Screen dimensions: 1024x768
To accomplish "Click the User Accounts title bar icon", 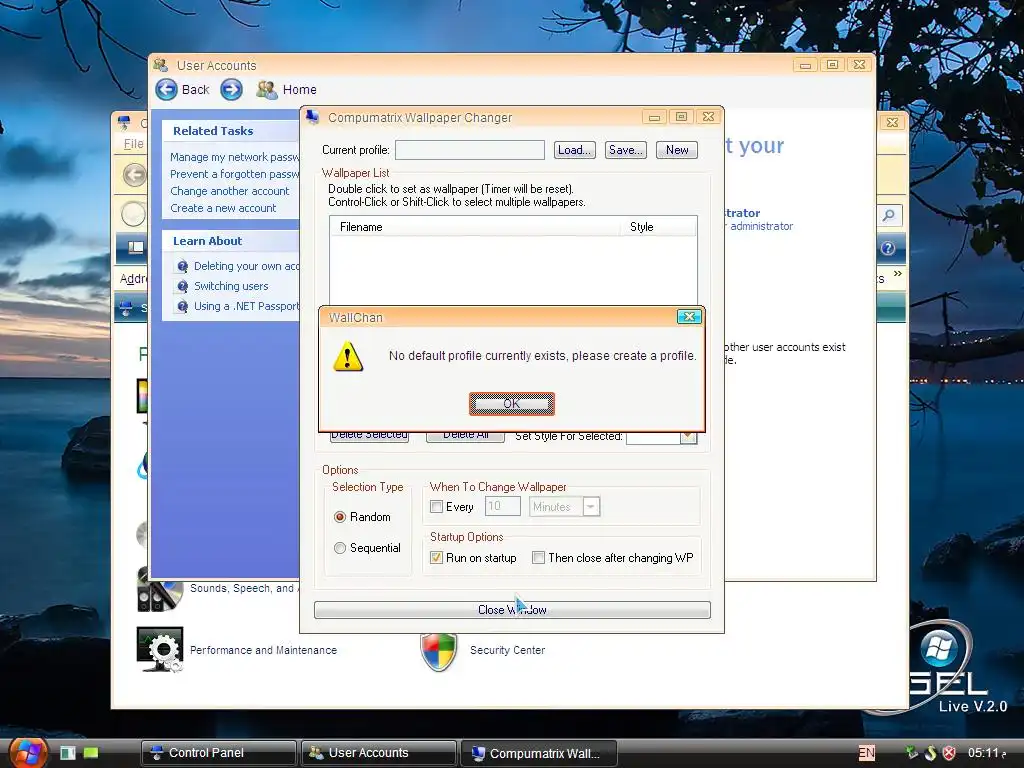I will pos(161,65).
